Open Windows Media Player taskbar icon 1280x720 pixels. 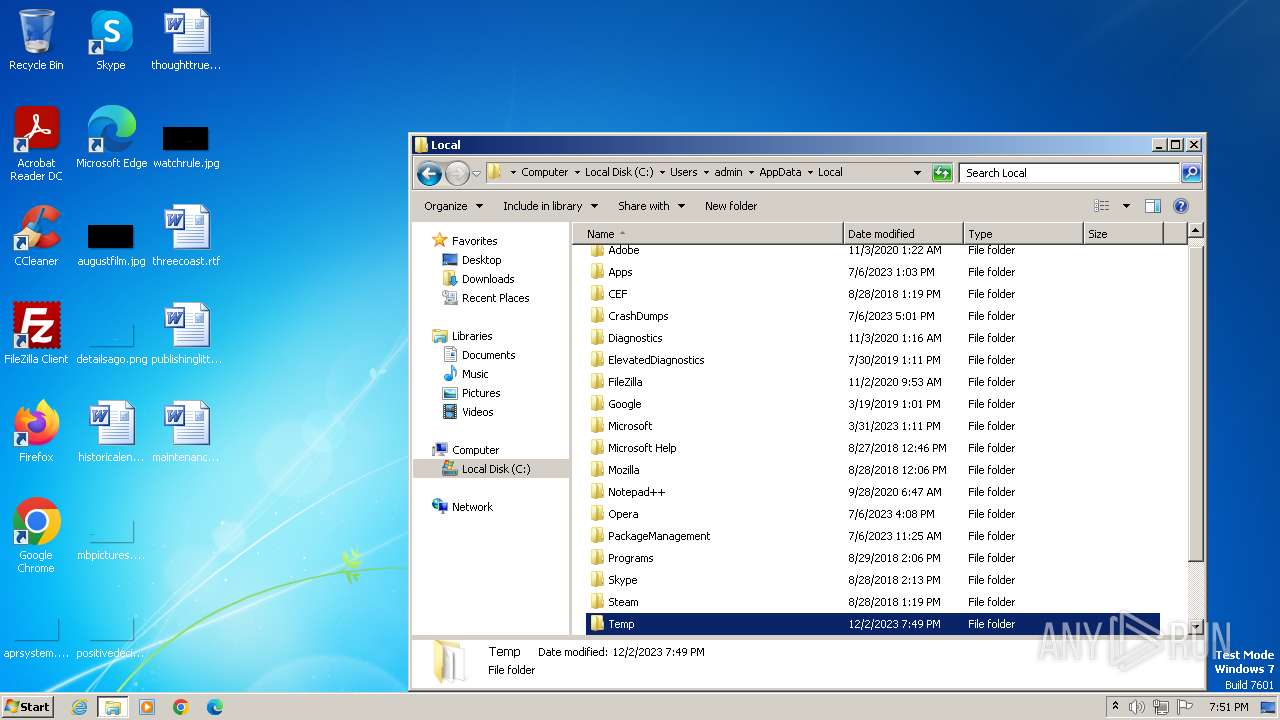tap(147, 707)
